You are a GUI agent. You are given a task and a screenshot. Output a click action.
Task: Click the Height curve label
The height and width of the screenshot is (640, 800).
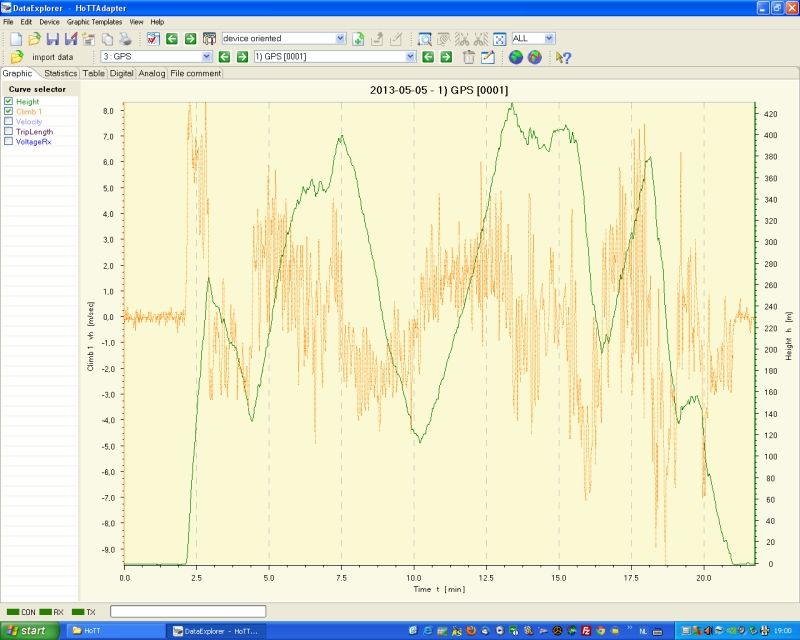click(x=28, y=102)
